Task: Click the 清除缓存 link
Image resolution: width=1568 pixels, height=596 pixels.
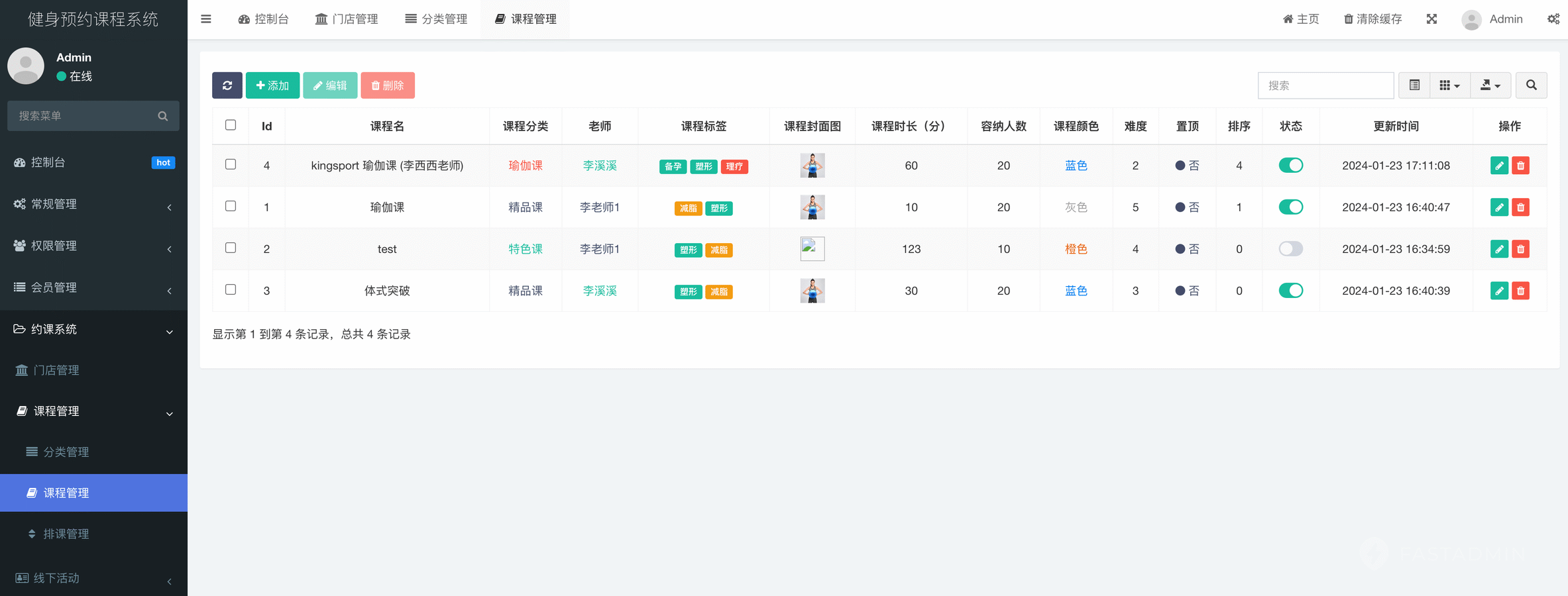Action: 1372,19
